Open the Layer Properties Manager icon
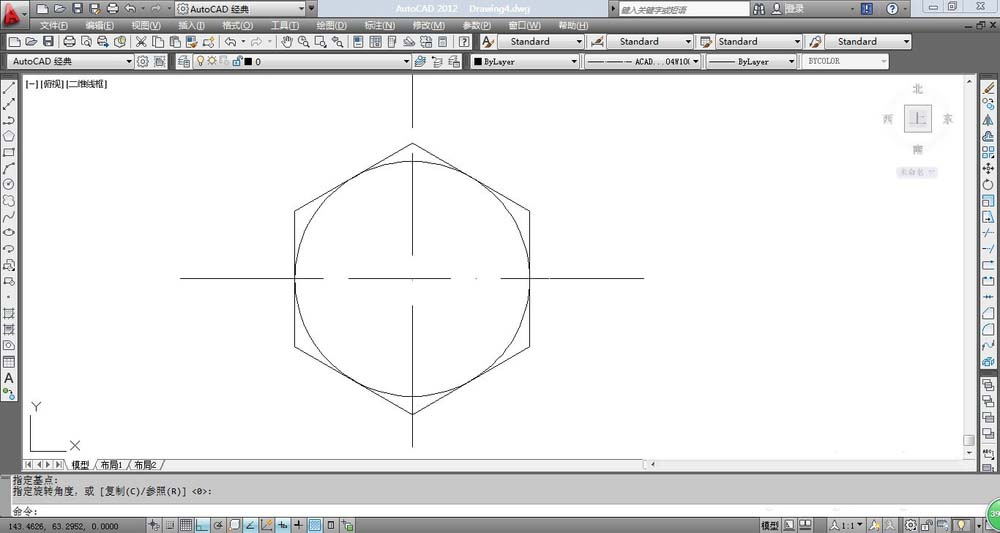 point(183,62)
